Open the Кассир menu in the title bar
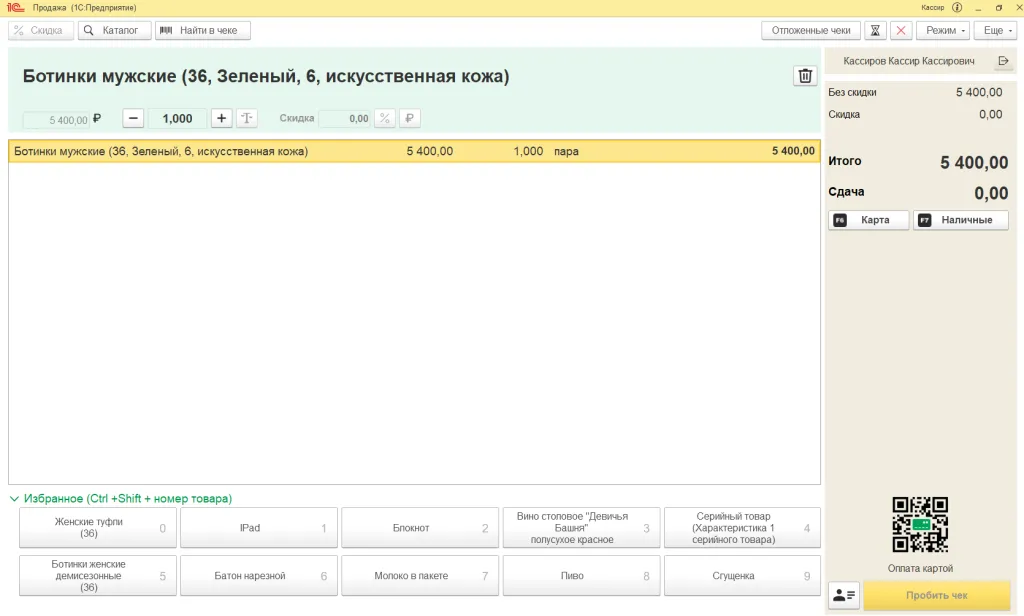 pos(932,7)
